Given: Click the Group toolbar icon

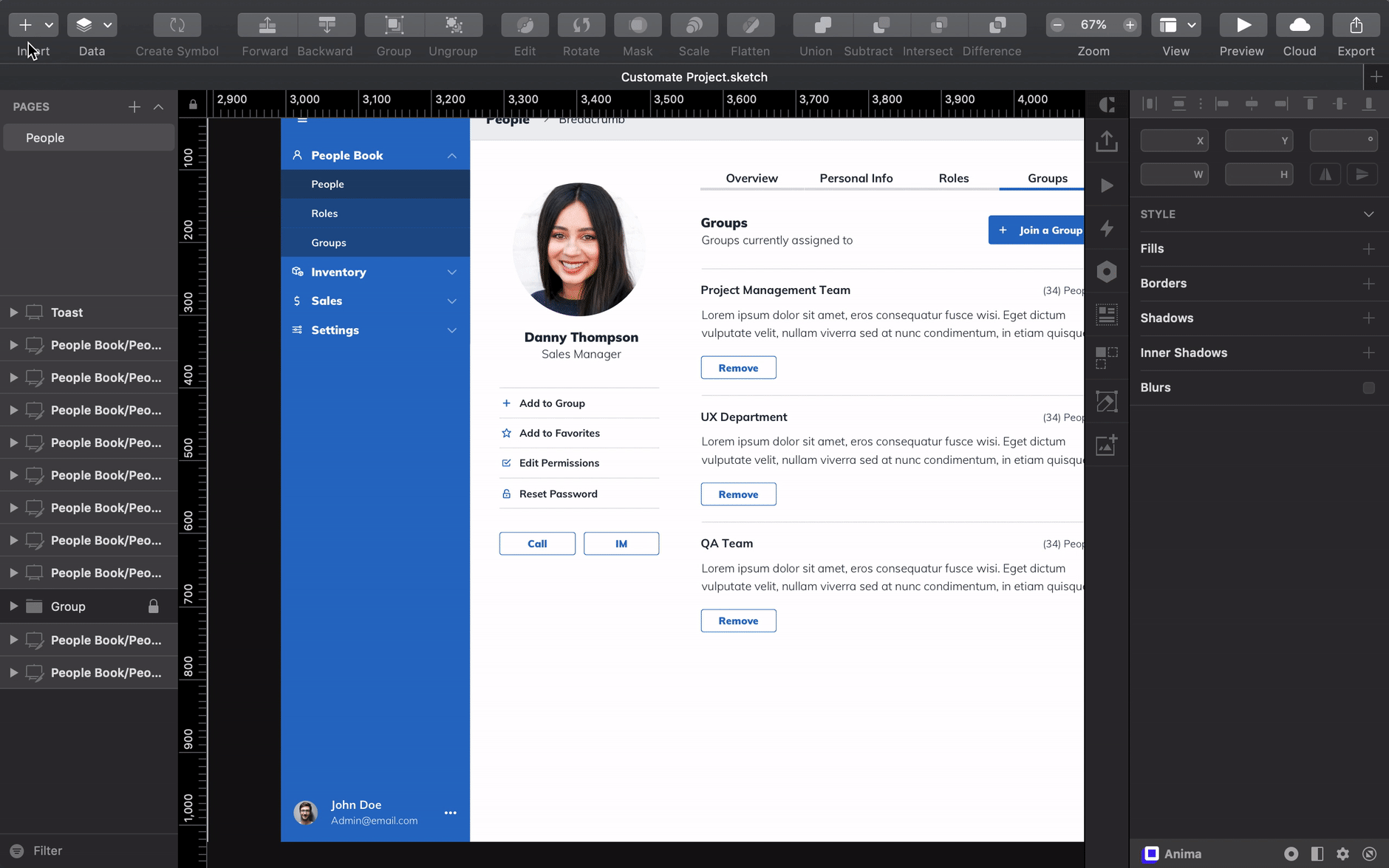Looking at the screenshot, I should [x=395, y=25].
